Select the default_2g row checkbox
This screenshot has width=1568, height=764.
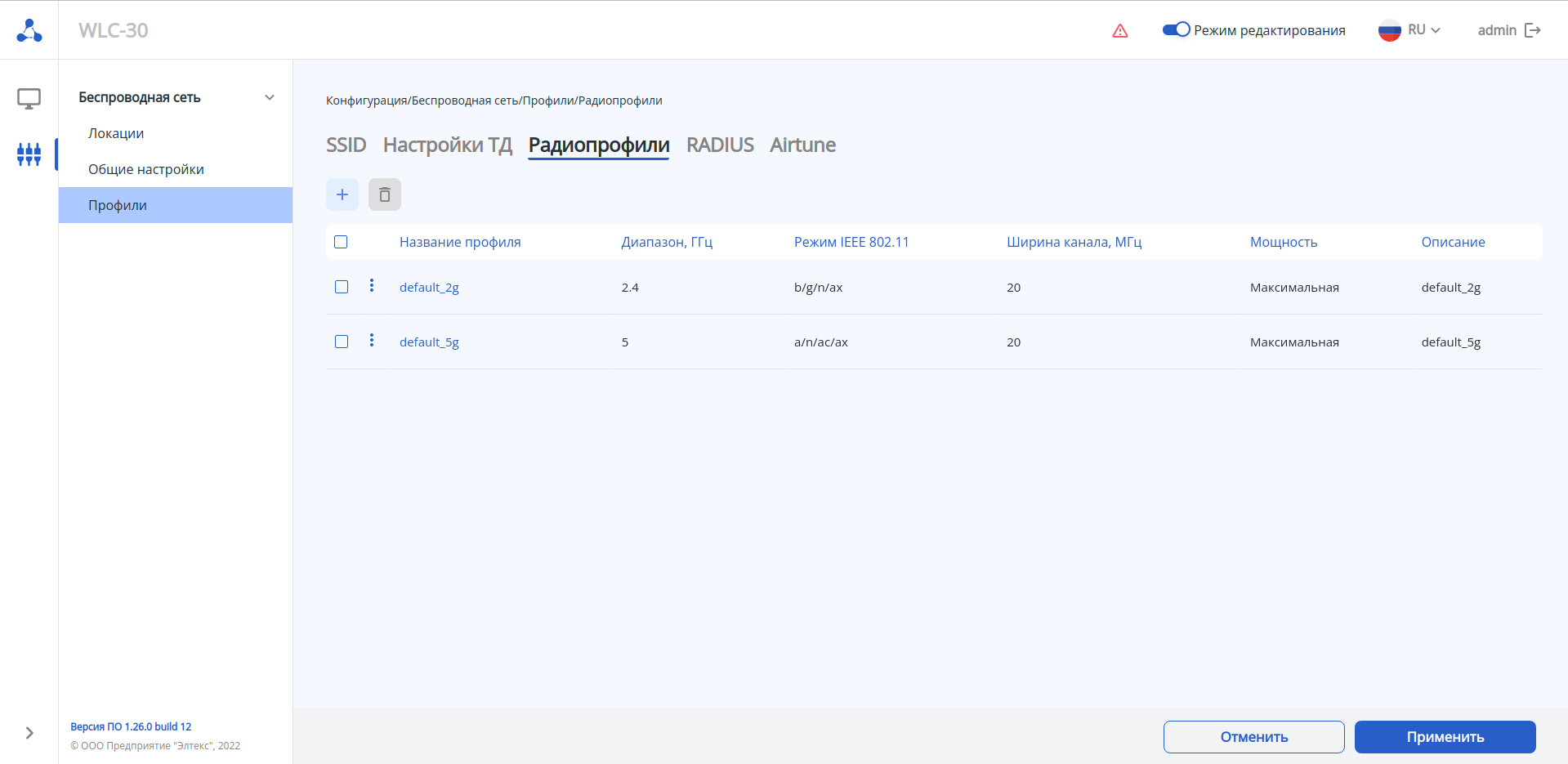tap(342, 287)
